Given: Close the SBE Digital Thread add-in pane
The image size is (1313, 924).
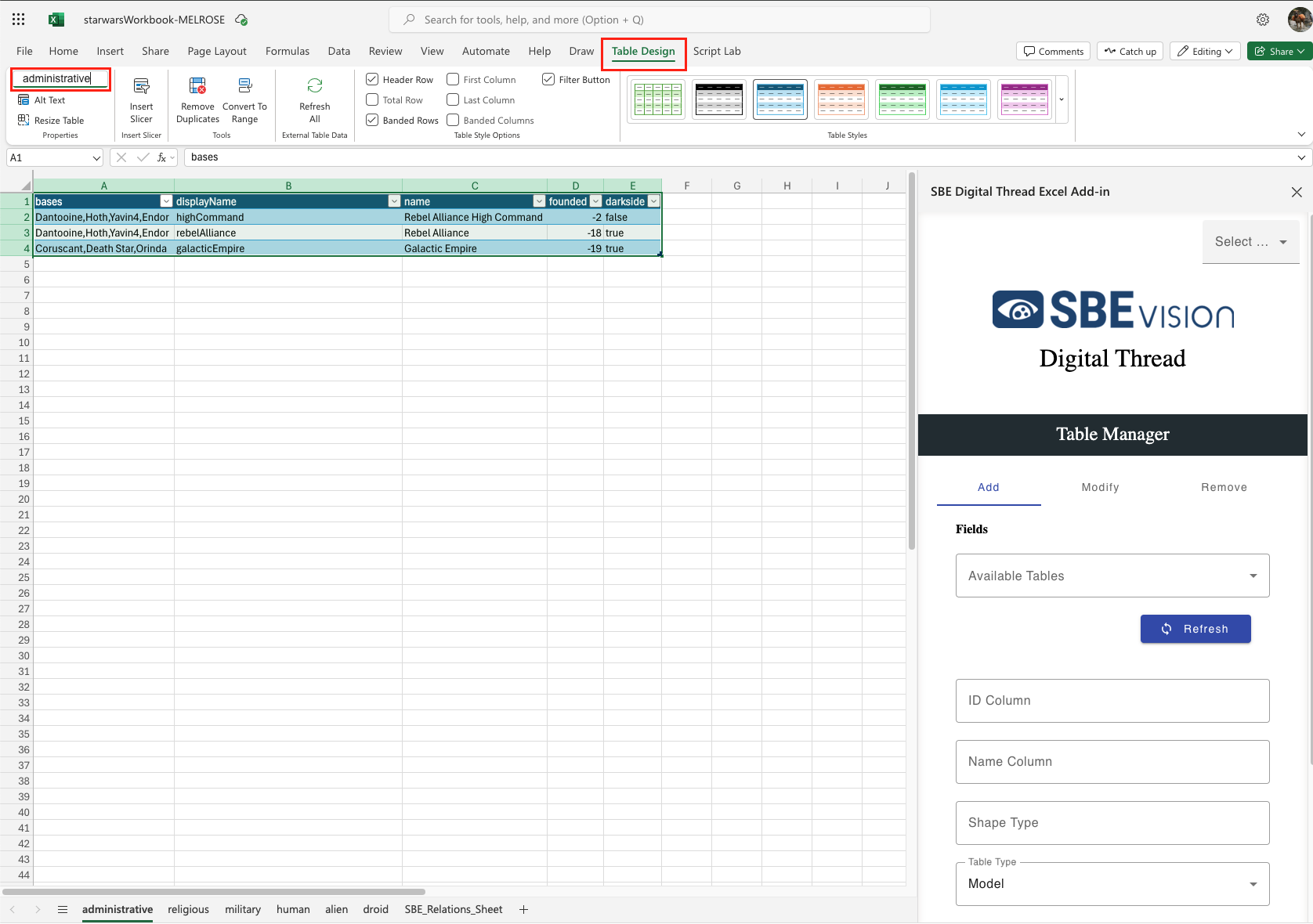Looking at the screenshot, I should pyautogui.click(x=1296, y=192).
